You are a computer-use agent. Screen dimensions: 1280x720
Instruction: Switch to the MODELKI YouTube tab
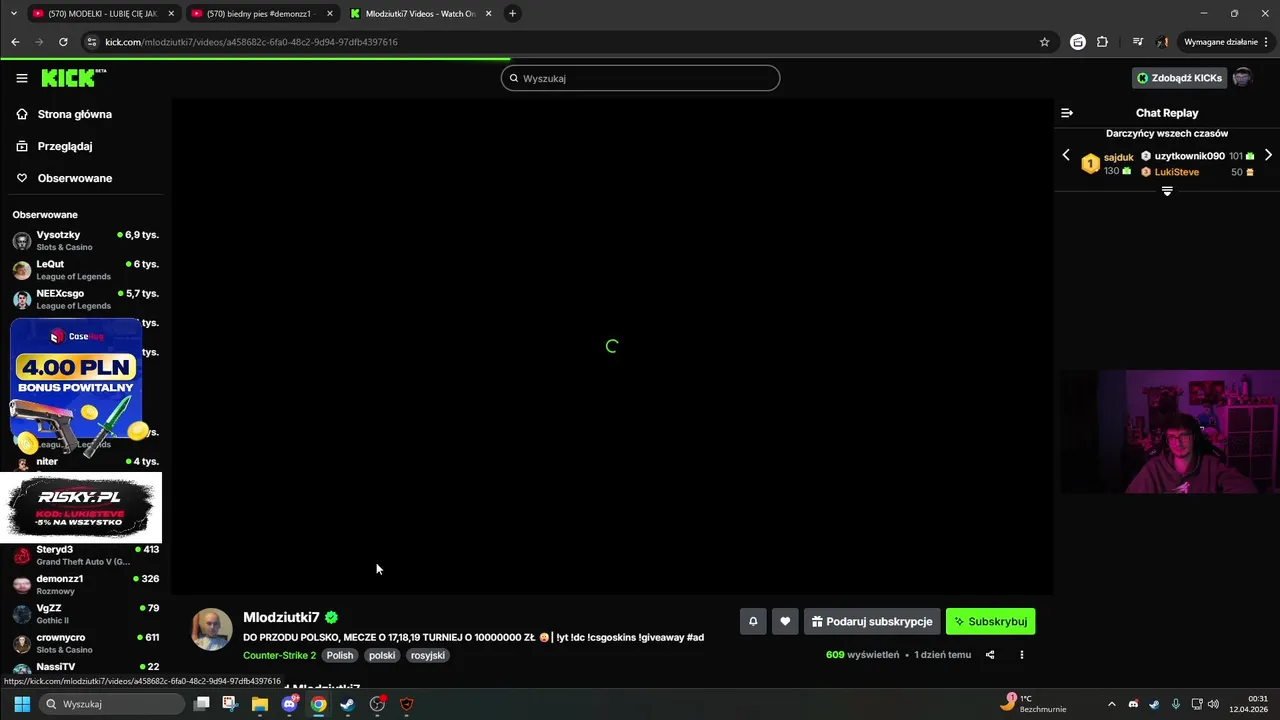pyautogui.click(x=103, y=14)
